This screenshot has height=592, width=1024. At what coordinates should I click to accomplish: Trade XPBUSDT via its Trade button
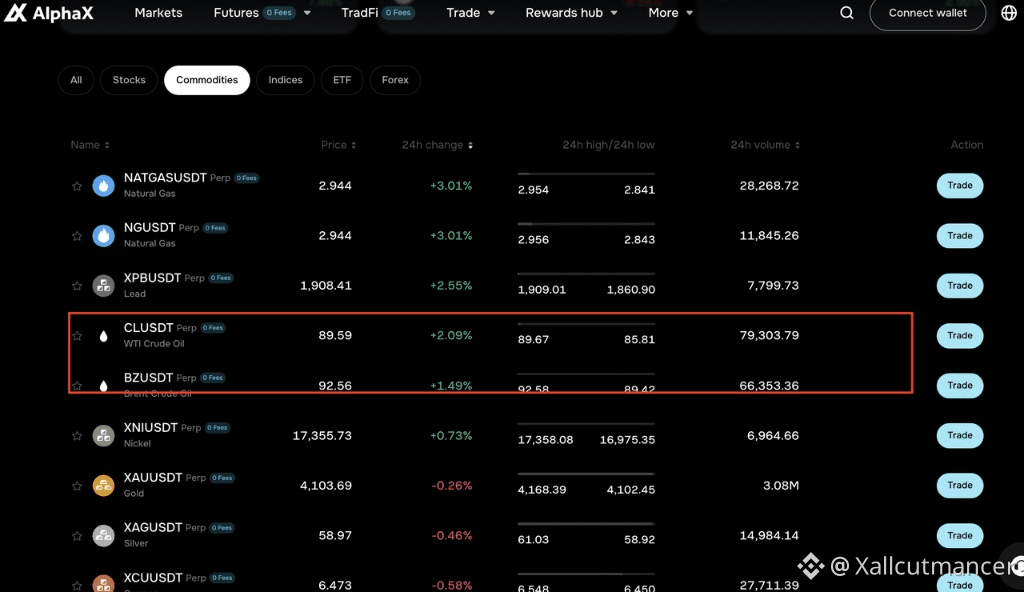[960, 286]
